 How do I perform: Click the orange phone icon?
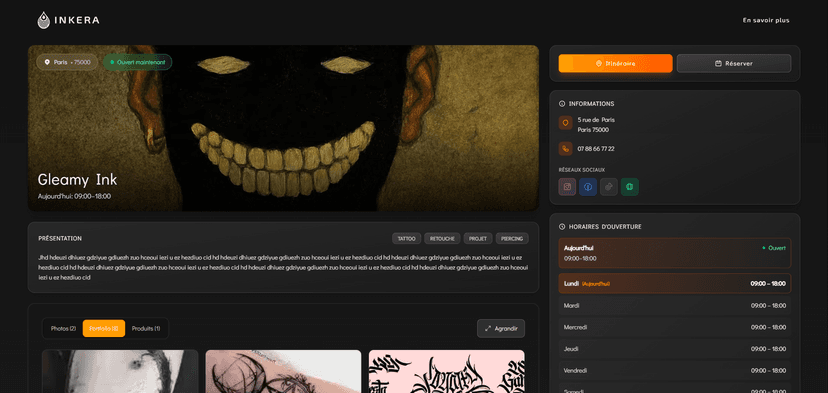[566, 149]
